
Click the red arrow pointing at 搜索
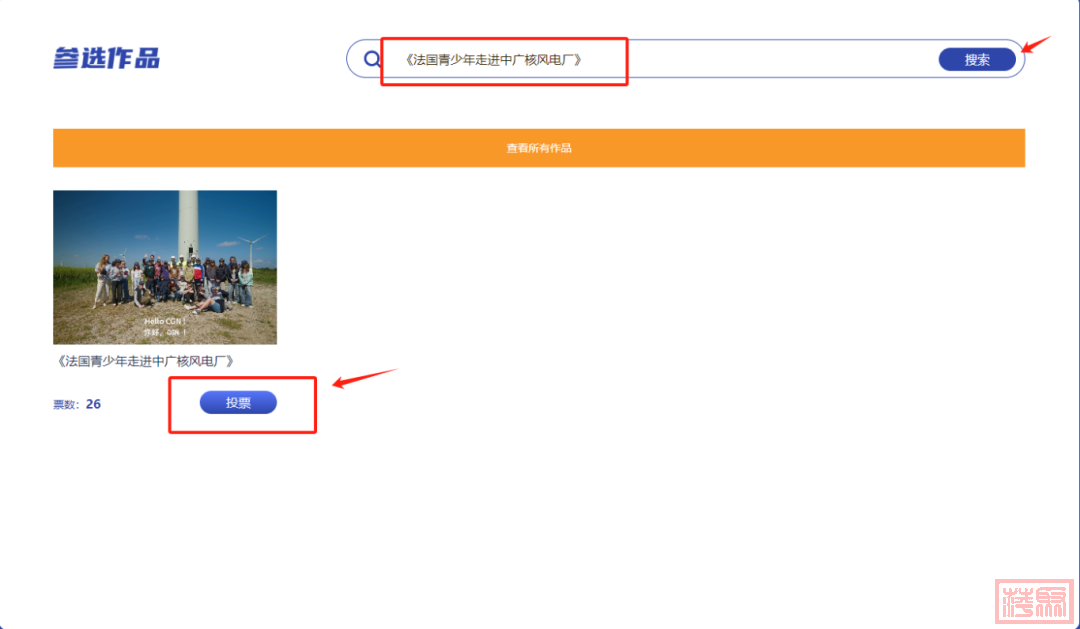click(1039, 45)
